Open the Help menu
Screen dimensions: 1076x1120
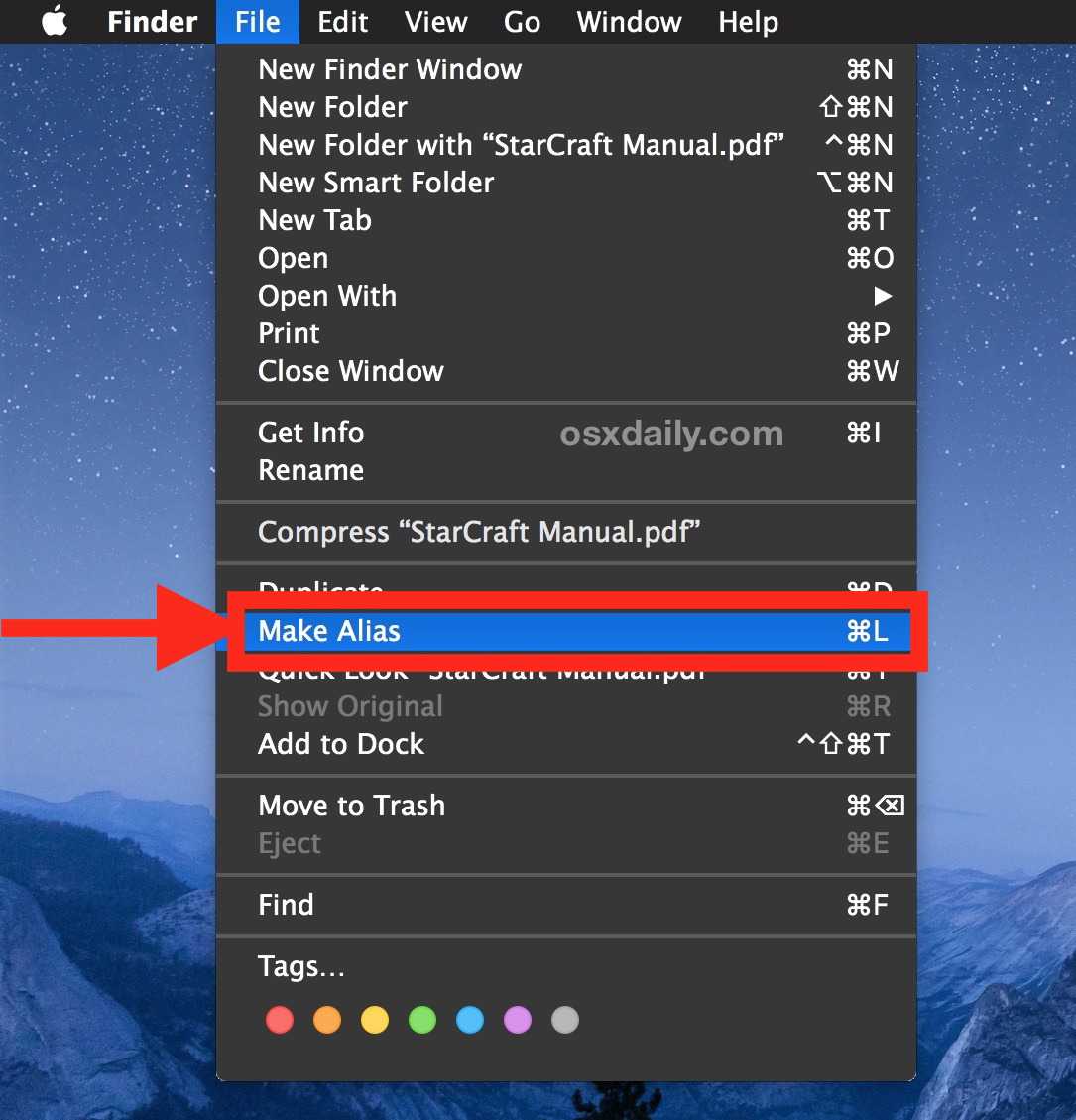(749, 22)
